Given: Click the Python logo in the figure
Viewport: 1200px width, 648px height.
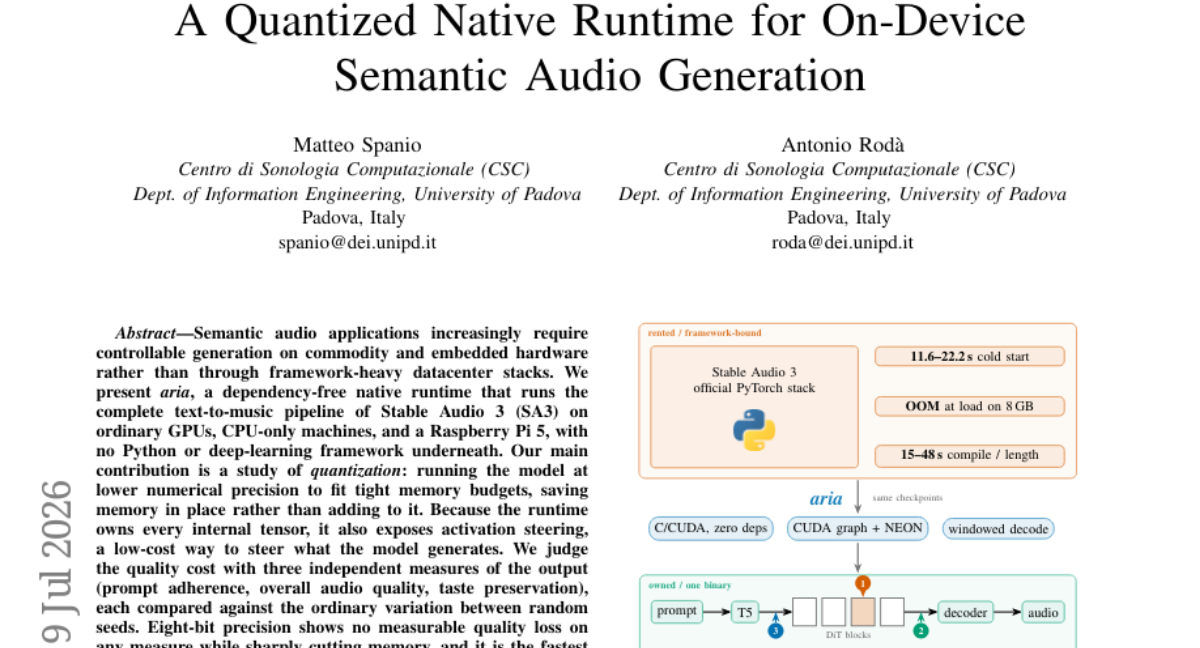Looking at the screenshot, I should [754, 431].
